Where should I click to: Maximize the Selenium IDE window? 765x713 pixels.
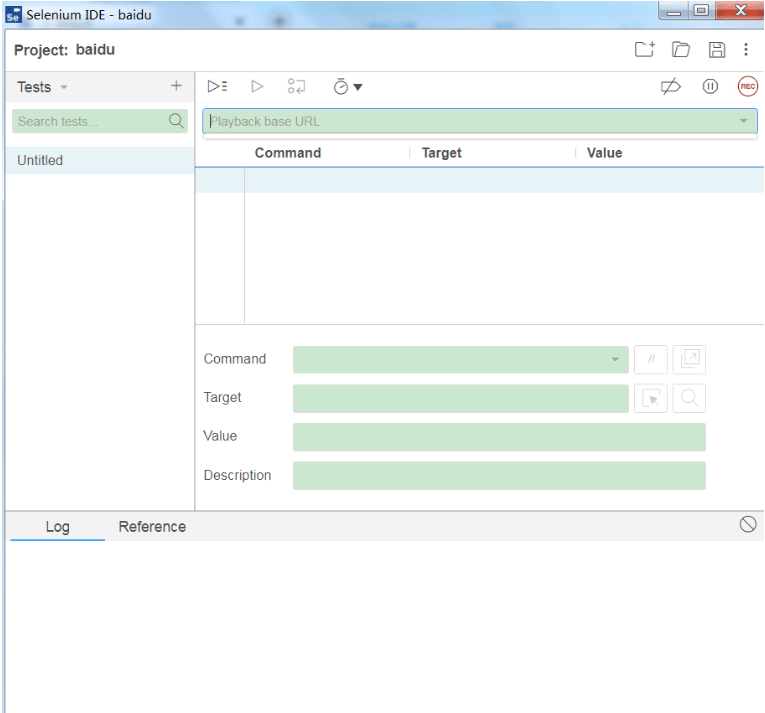point(702,10)
